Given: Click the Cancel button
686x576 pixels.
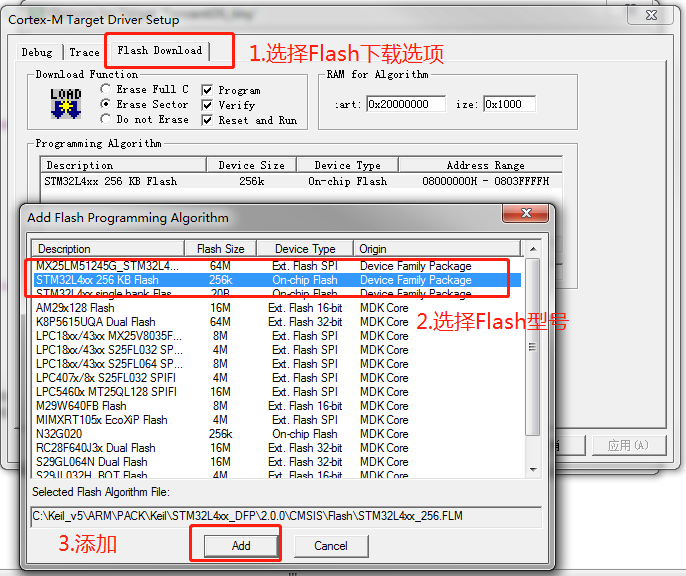Looking at the screenshot, I should click(x=331, y=546).
